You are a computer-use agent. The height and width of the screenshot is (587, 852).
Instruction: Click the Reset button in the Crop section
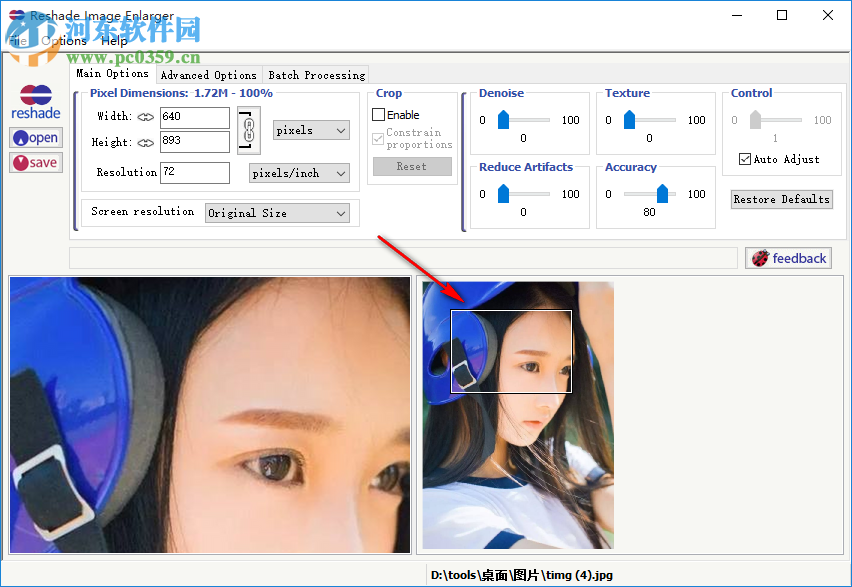(412, 166)
